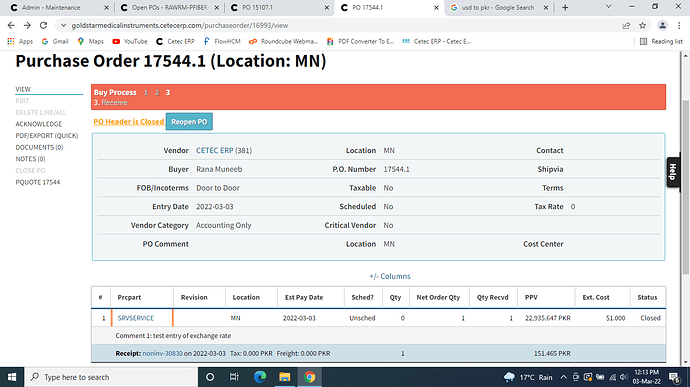Open the Roundcube Webmail bookmark
This screenshot has width=690, height=387.
[283, 41]
